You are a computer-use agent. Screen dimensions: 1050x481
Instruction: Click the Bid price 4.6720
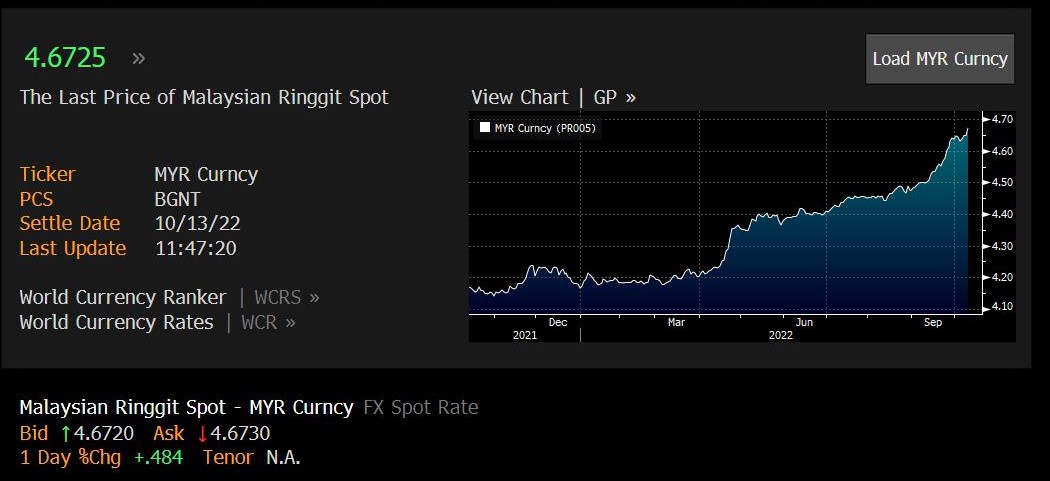click(104, 433)
